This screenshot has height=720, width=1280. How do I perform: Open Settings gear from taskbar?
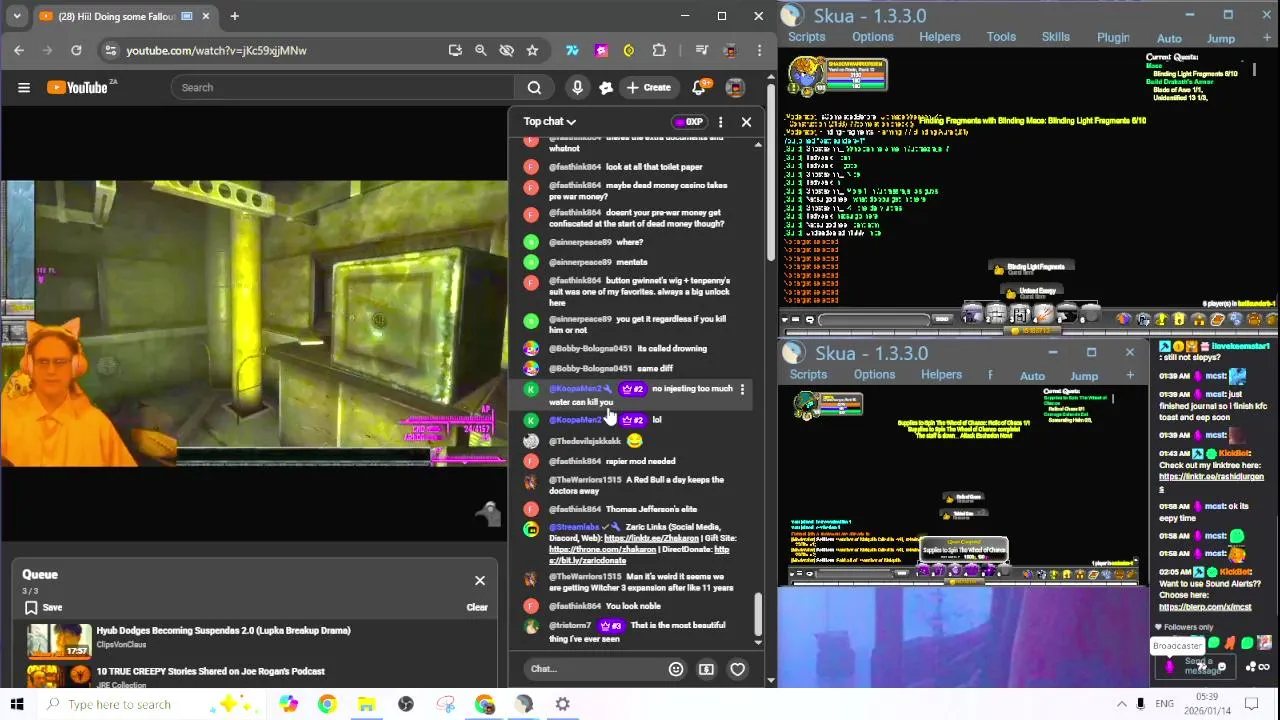pos(563,704)
